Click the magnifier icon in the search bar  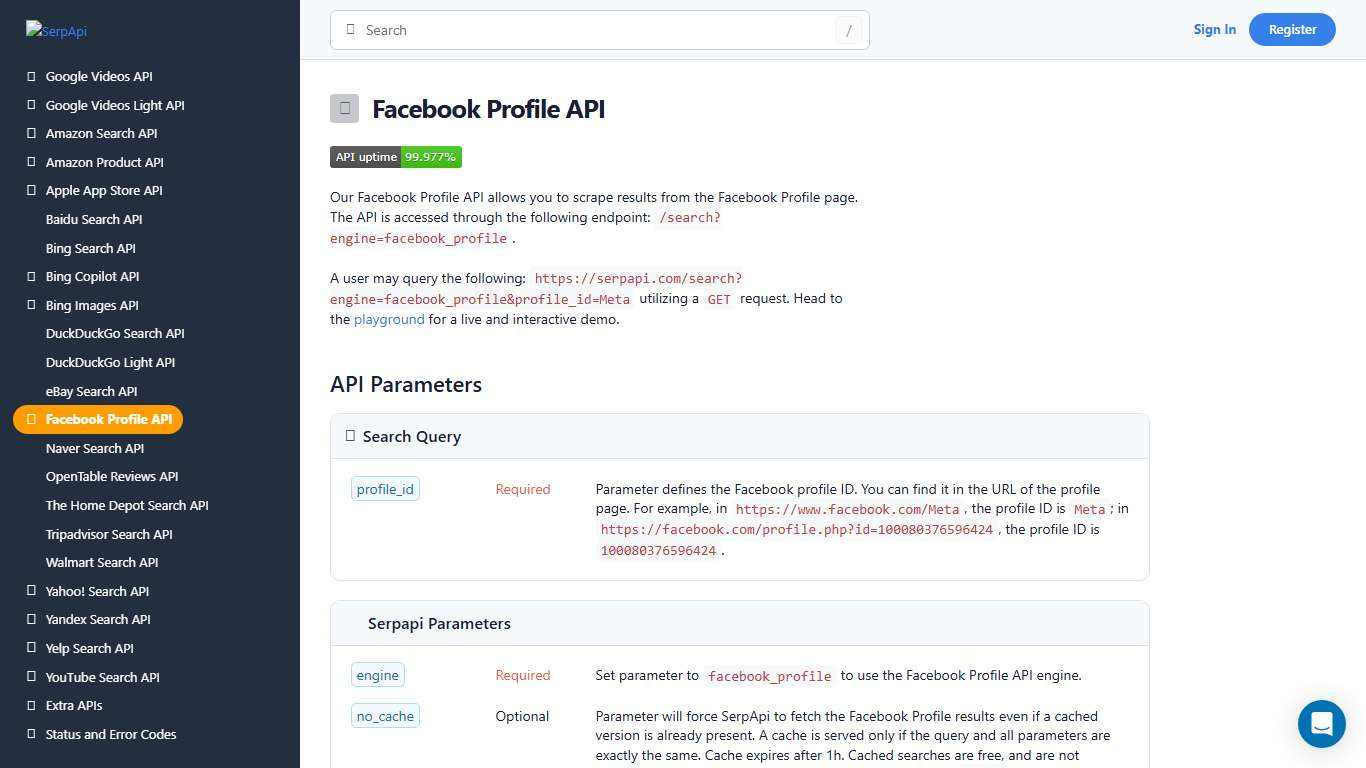pos(351,30)
